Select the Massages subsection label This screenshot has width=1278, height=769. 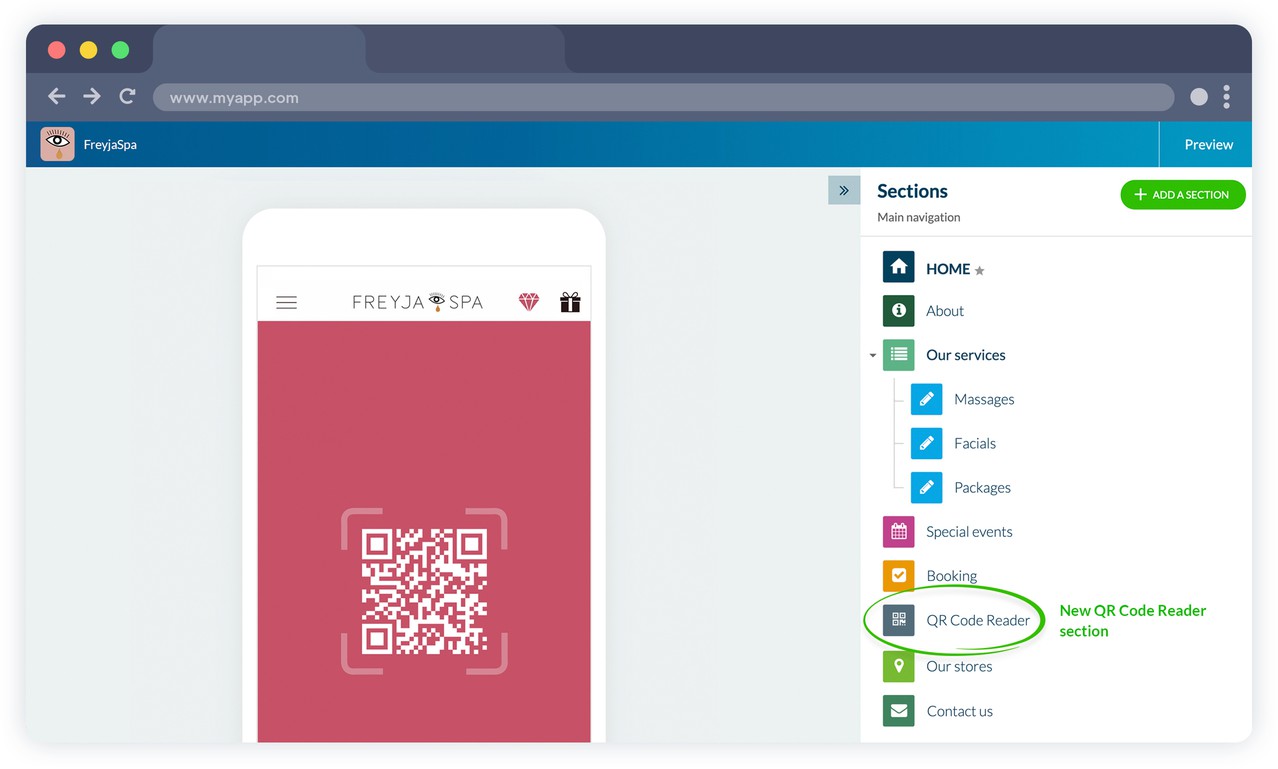(984, 399)
